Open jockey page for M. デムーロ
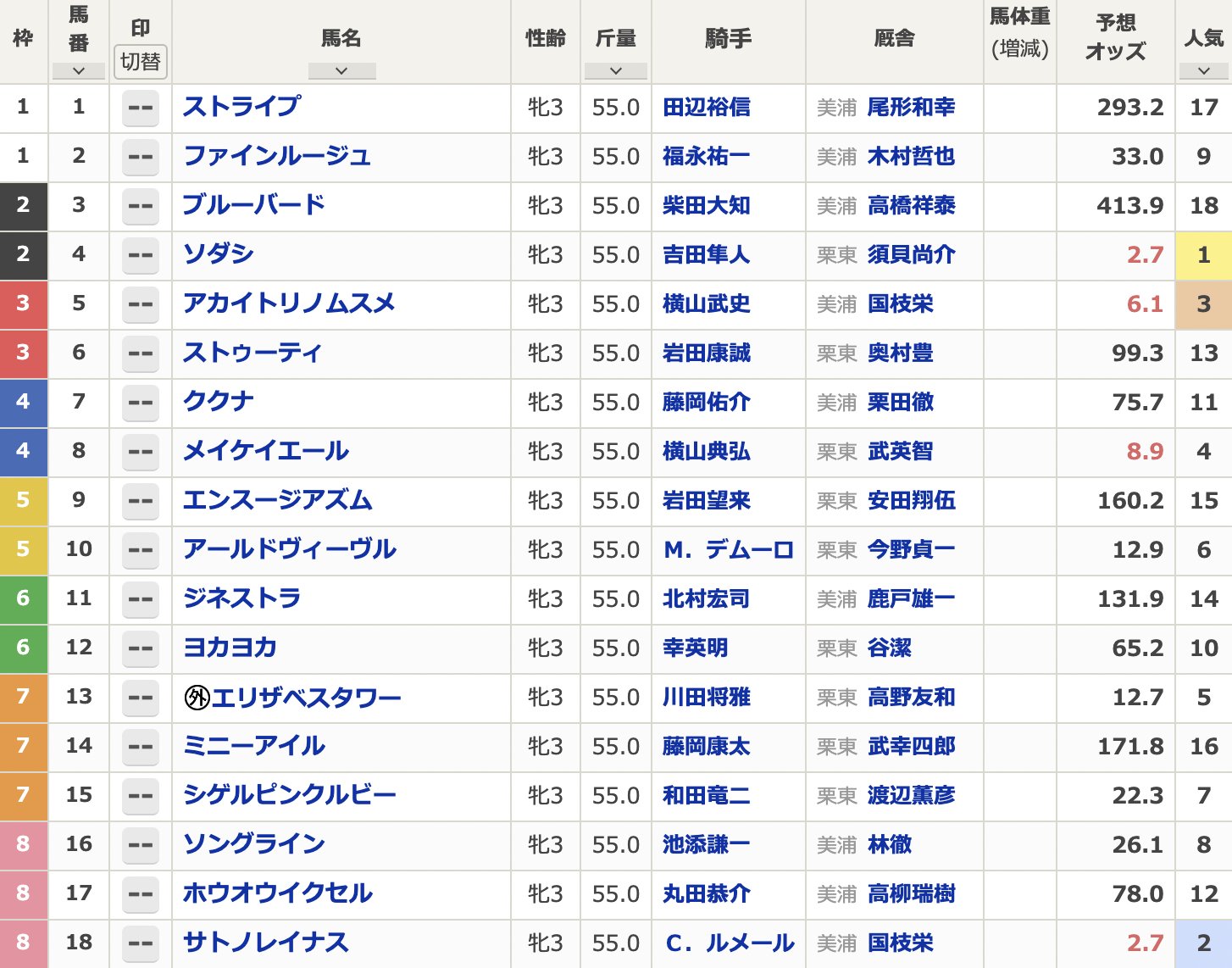This screenshot has height=968, width=1232. (x=728, y=549)
